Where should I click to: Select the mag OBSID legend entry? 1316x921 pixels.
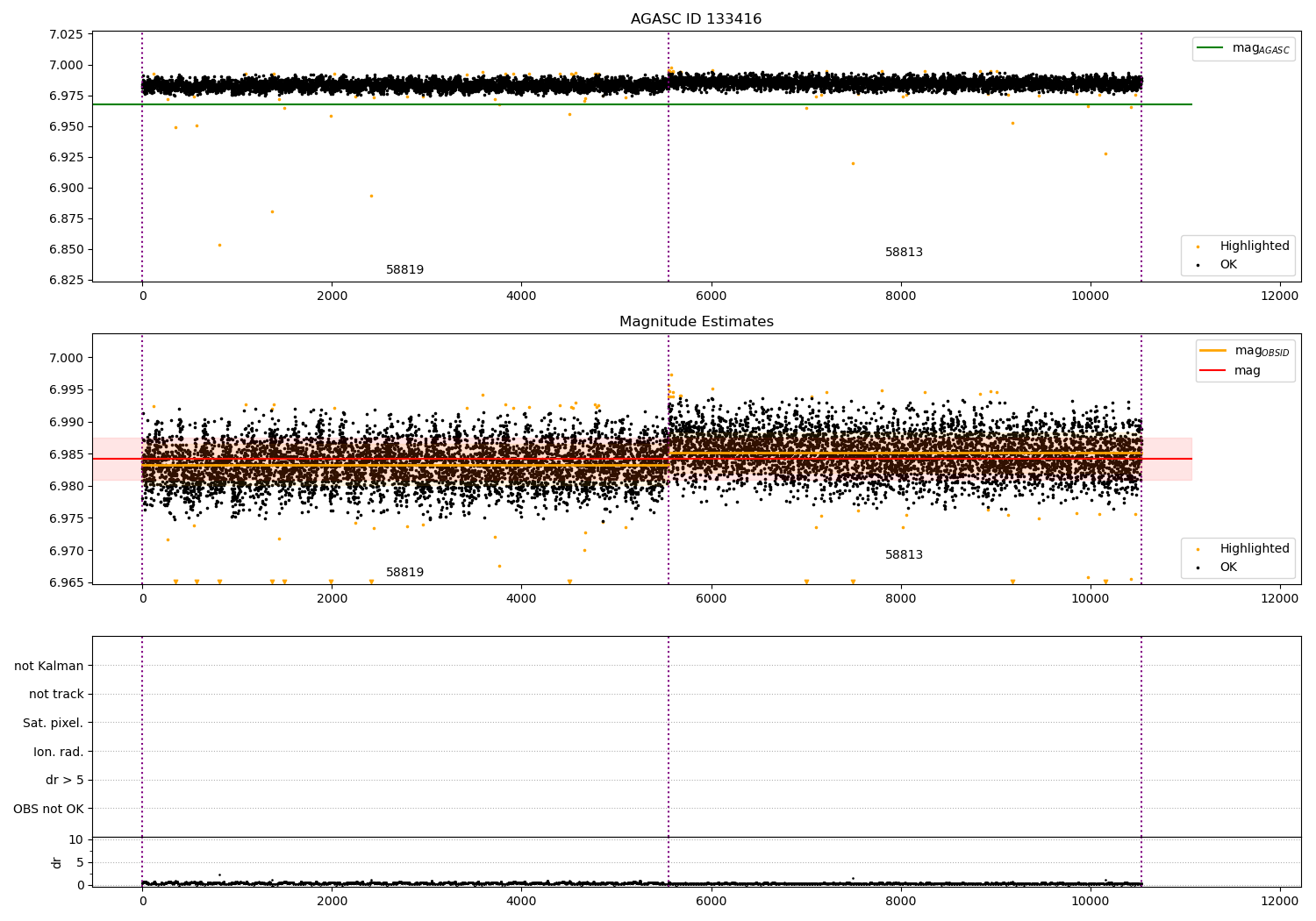[1245, 351]
